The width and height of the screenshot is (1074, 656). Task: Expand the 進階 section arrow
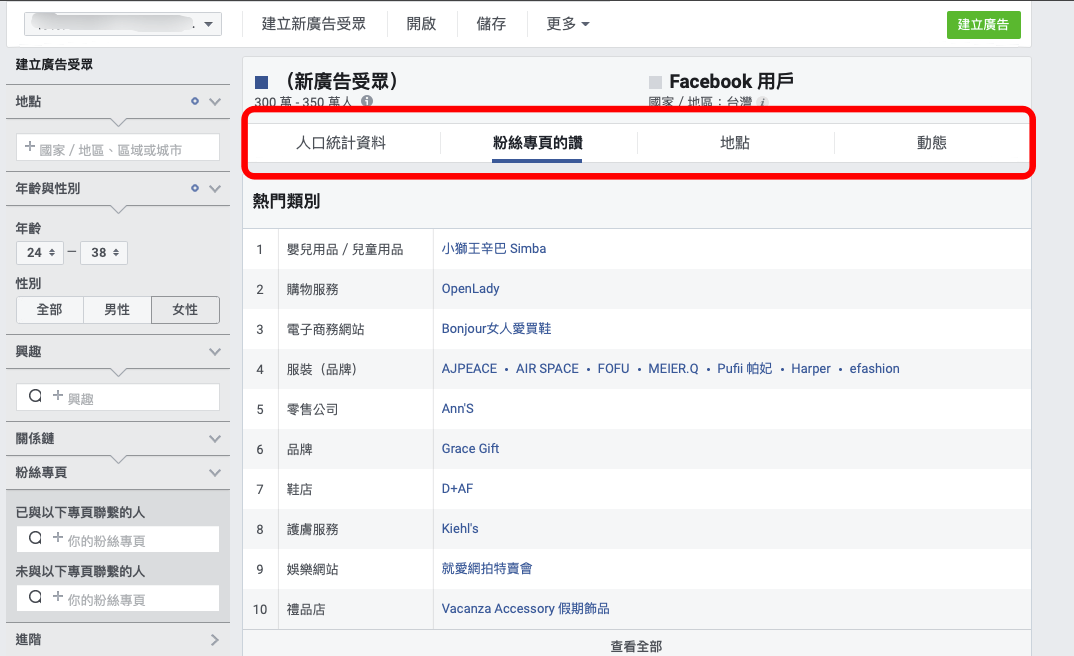pyautogui.click(x=215, y=640)
